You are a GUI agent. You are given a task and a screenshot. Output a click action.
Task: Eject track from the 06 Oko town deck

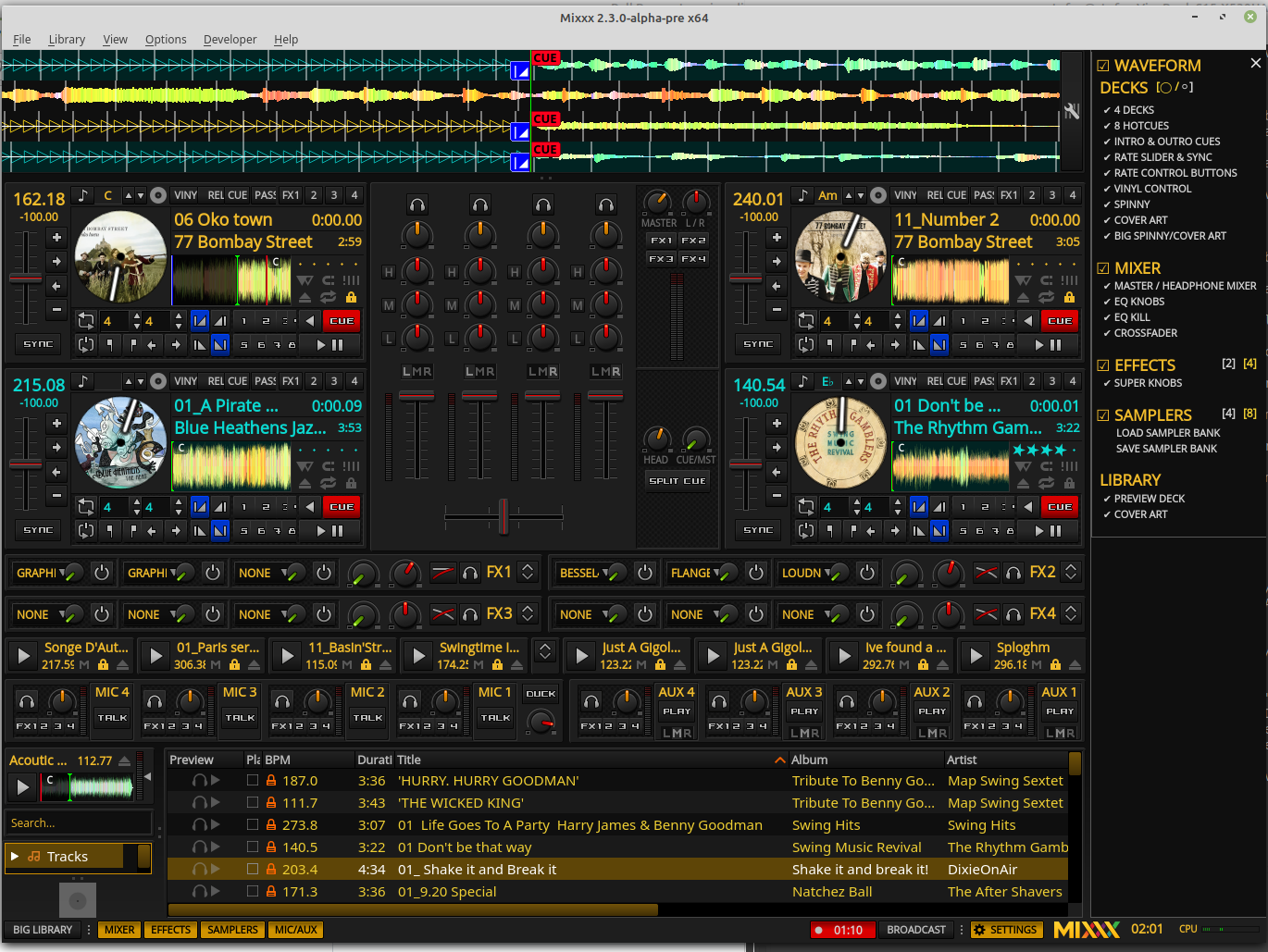click(x=305, y=298)
